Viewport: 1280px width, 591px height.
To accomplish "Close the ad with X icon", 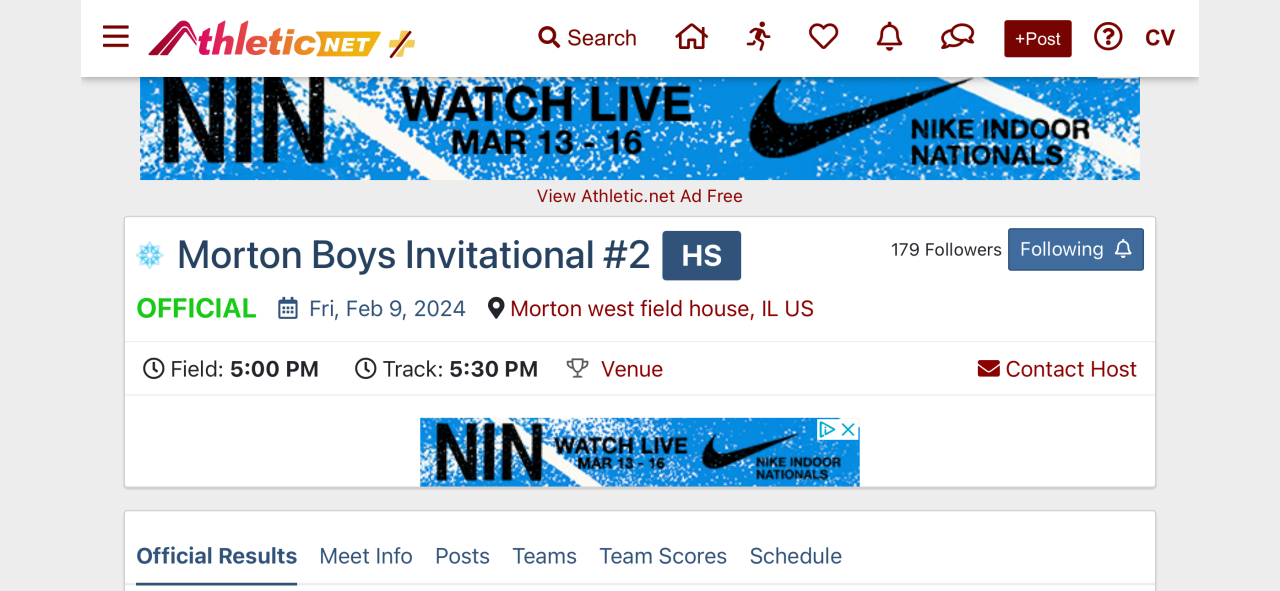I will click(x=848, y=429).
